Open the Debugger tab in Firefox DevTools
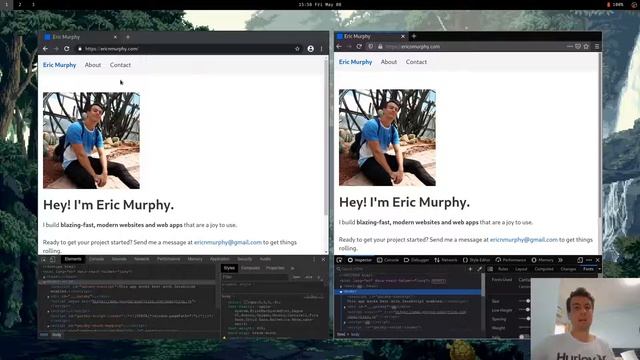Viewport: 640px width, 360px height. [x=416, y=260]
